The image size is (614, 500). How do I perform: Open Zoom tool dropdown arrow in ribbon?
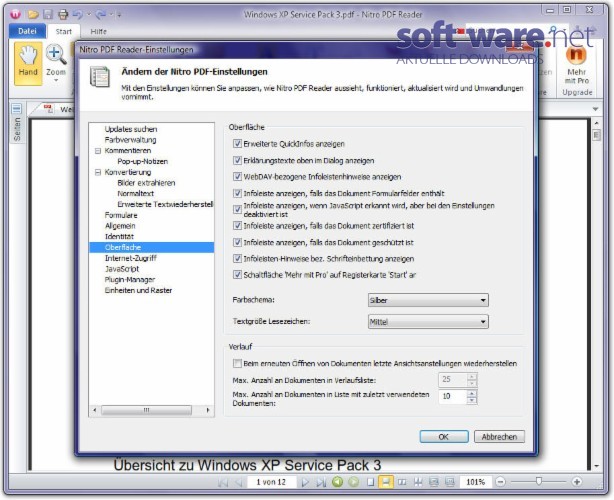click(x=56, y=81)
